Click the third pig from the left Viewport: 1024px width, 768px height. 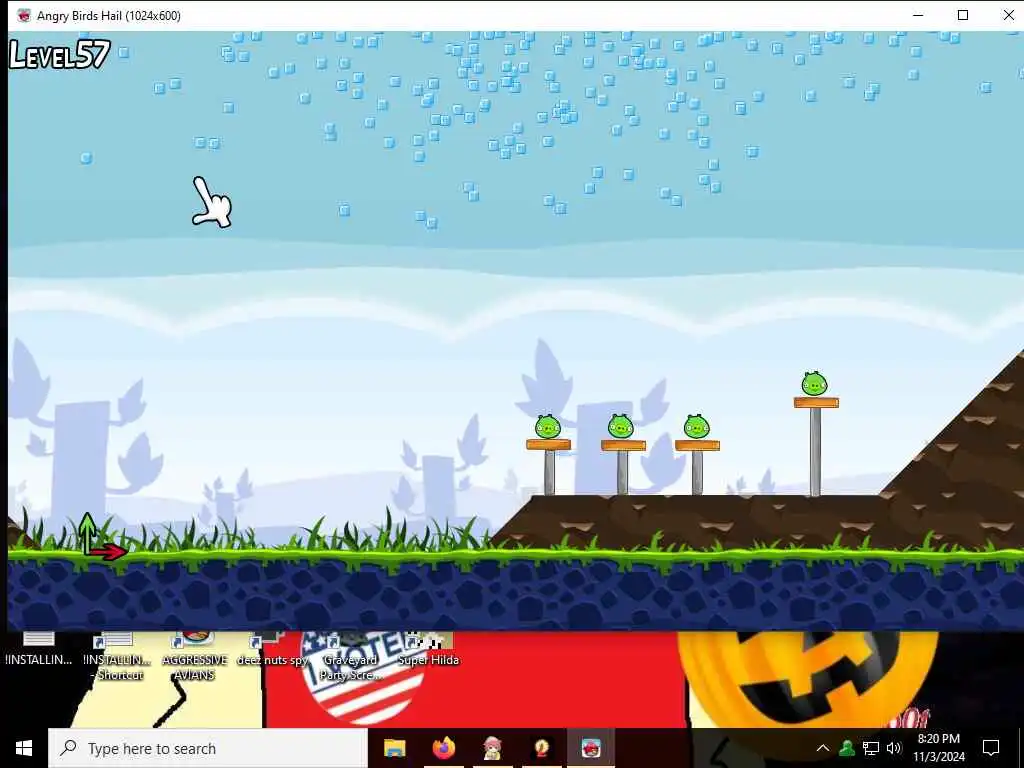[696, 426]
